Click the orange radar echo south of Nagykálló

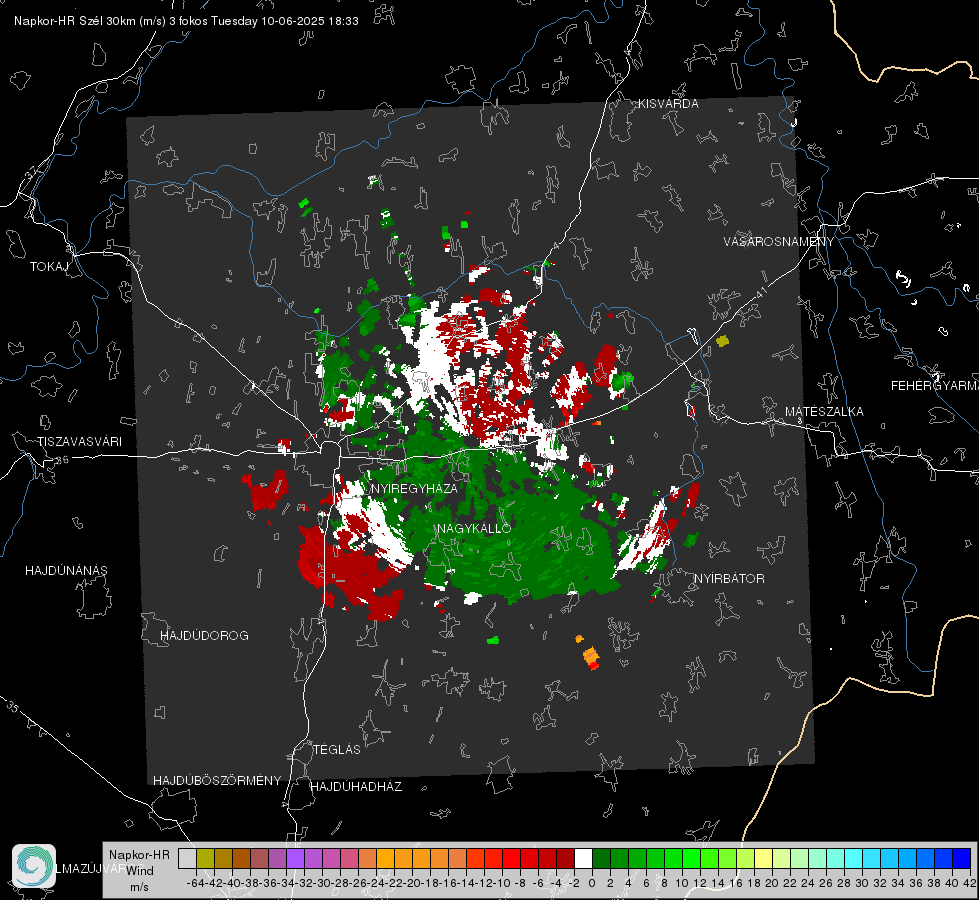(x=591, y=658)
